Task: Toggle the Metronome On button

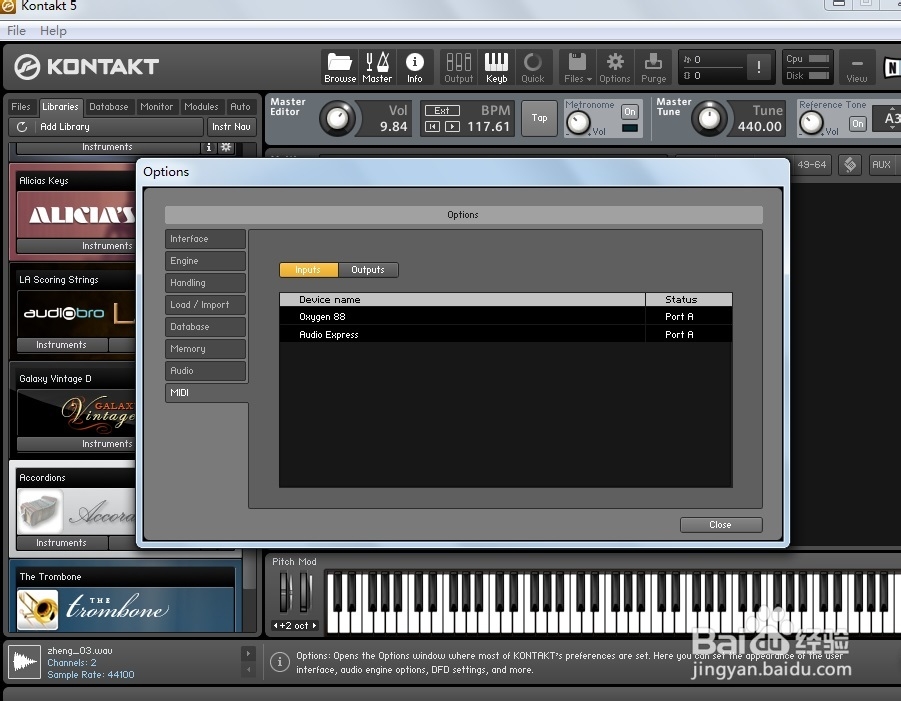Action: (x=630, y=111)
